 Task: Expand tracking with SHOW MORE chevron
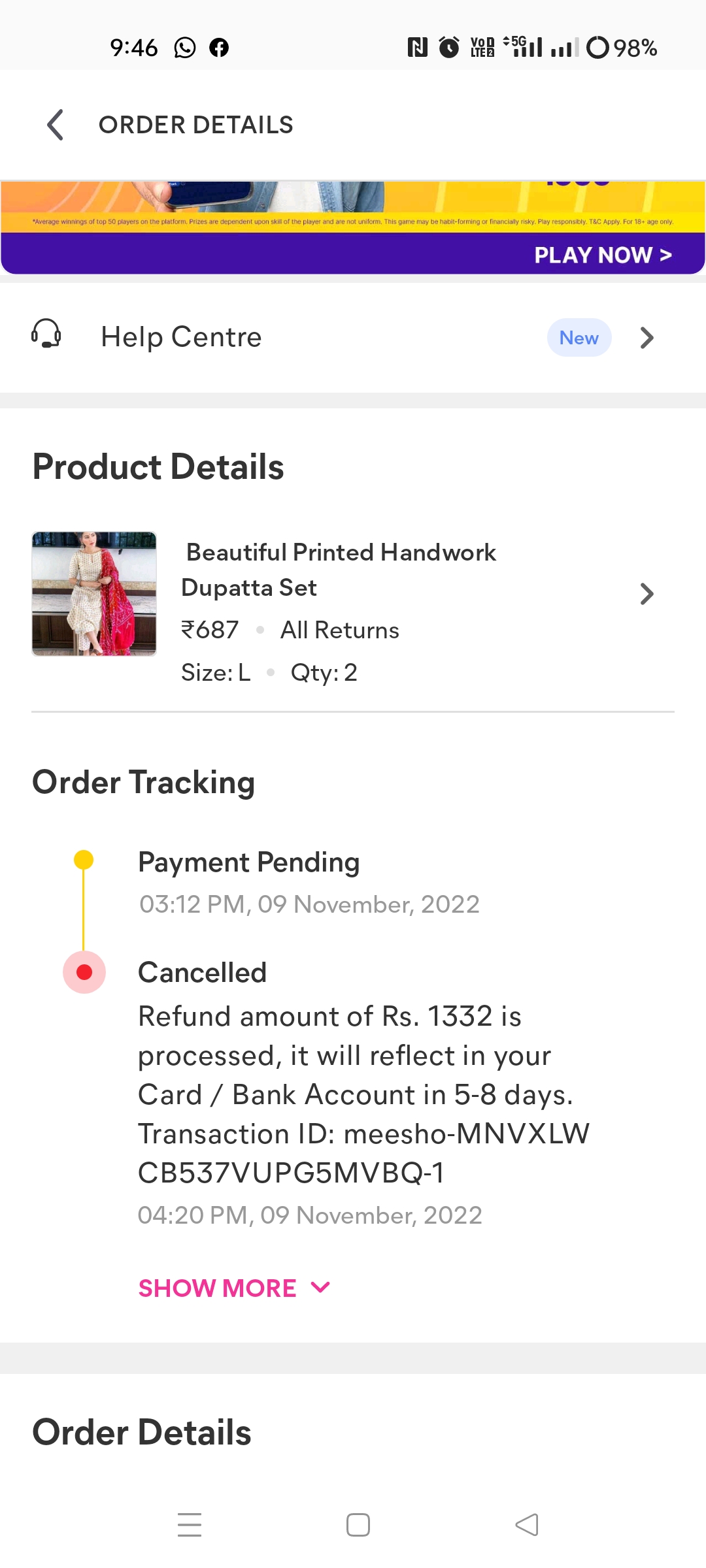[x=320, y=1287]
